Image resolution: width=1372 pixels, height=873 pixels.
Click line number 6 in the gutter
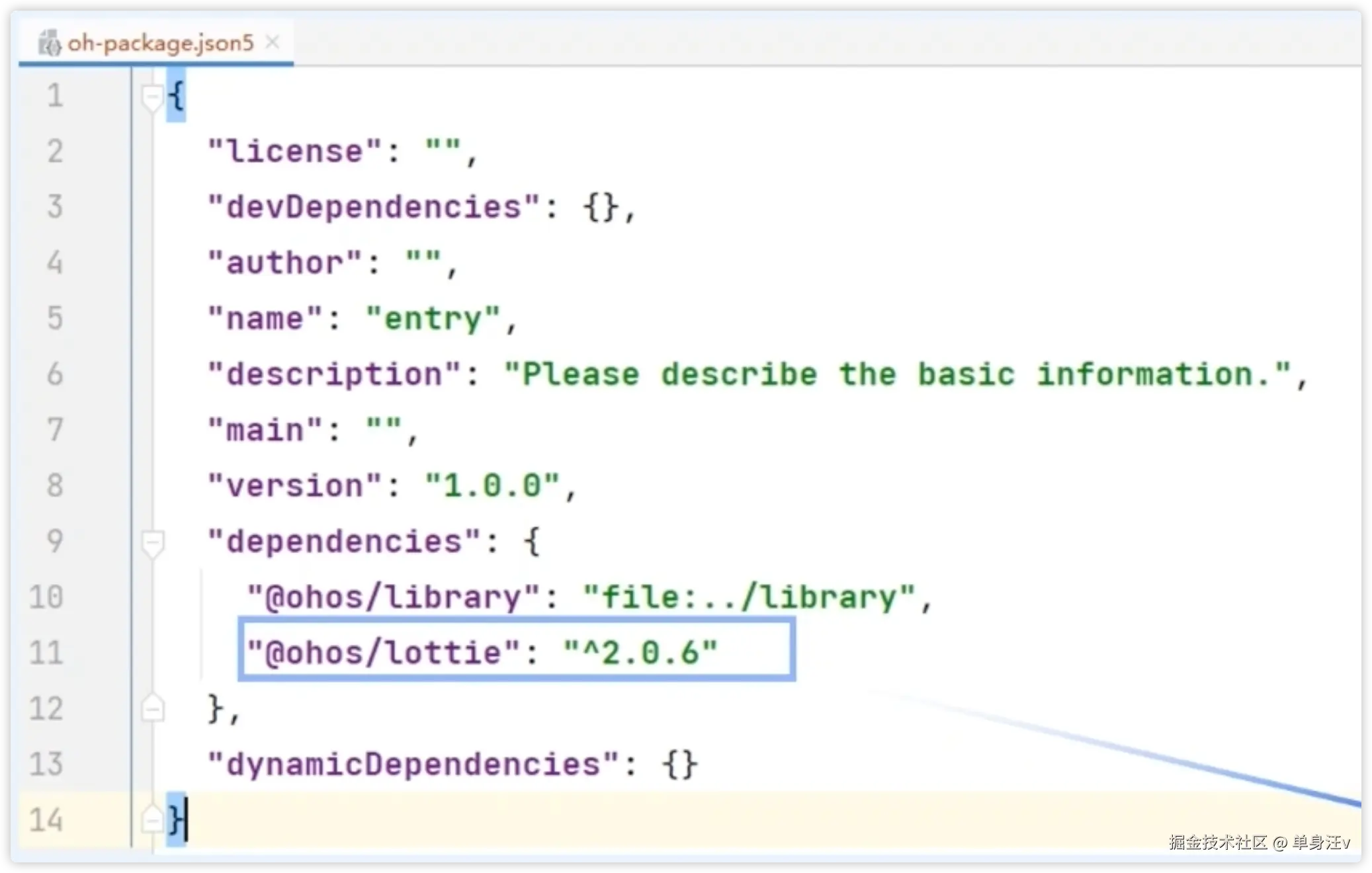point(55,374)
